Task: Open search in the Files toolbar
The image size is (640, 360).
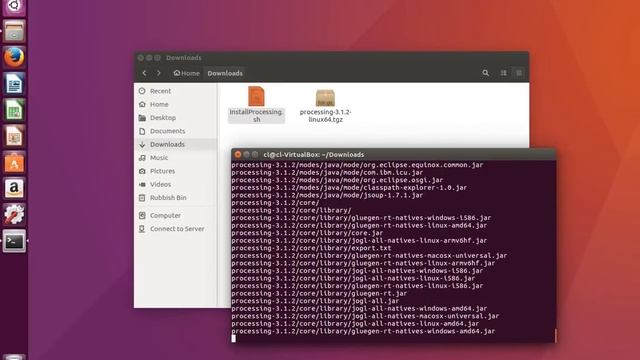Action: pos(485,73)
